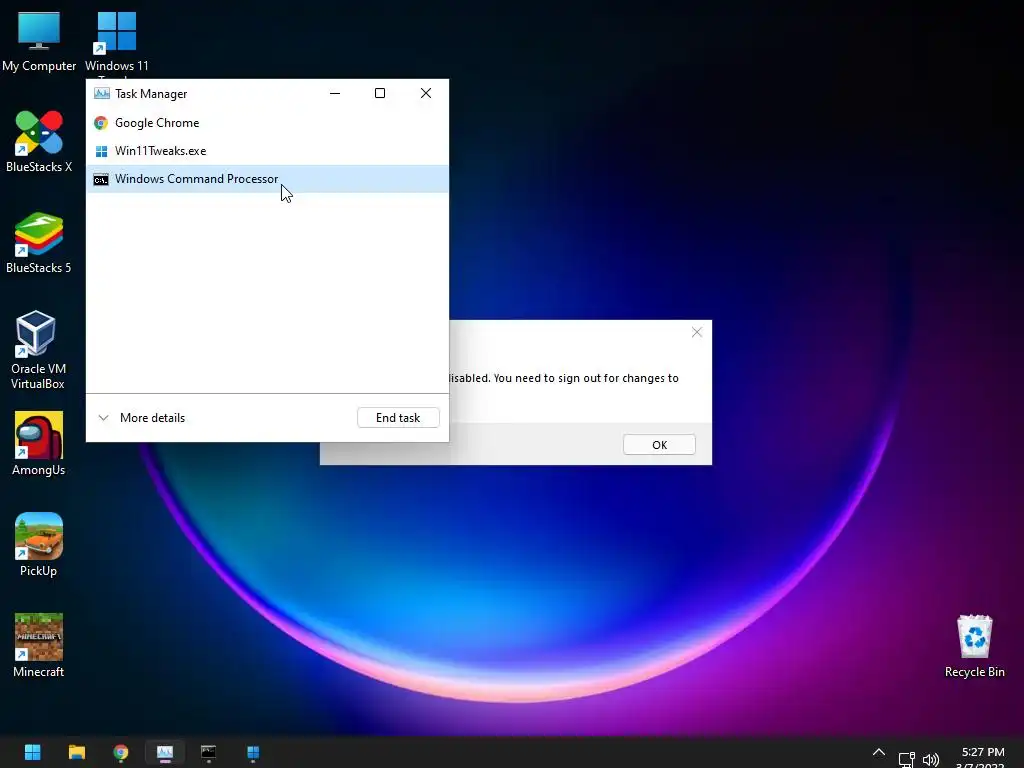Switch to Chrome on the taskbar
This screenshot has width=1024, height=768.
[121, 752]
